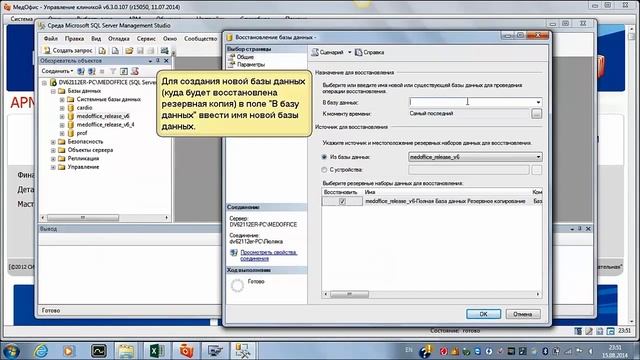Screen dimensions: 640x360
Task: Open the Отладка menu
Action: click(119, 38)
